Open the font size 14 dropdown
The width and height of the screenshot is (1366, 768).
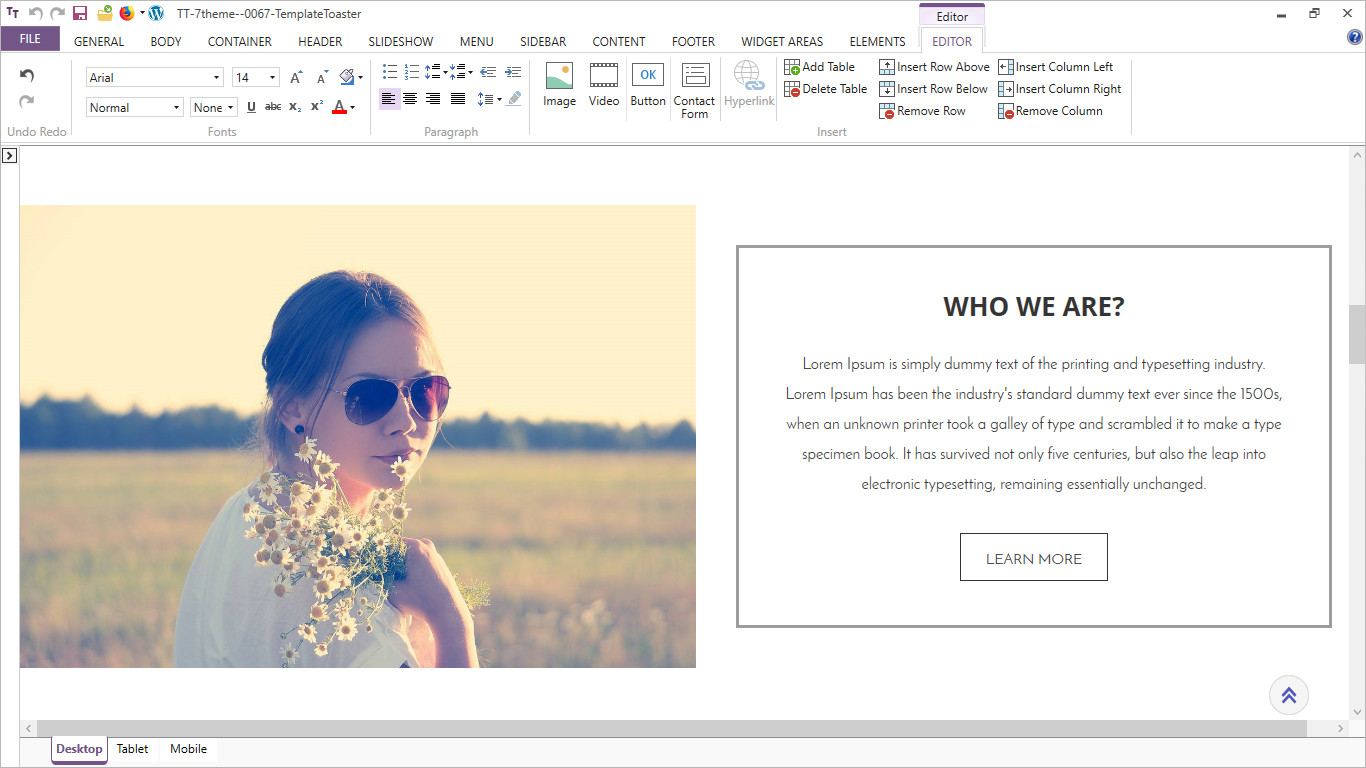point(272,78)
